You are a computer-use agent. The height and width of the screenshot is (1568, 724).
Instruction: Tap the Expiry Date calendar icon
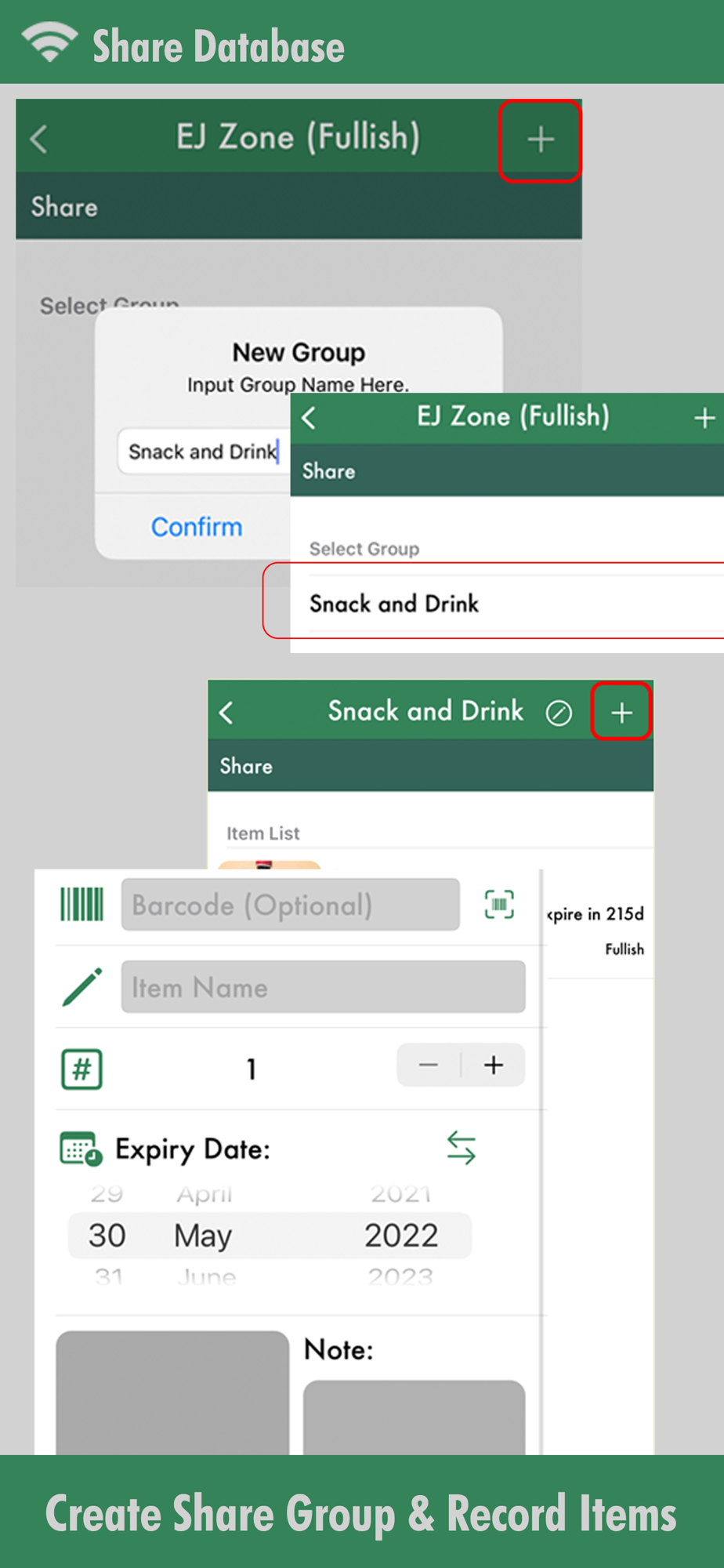(x=81, y=1149)
